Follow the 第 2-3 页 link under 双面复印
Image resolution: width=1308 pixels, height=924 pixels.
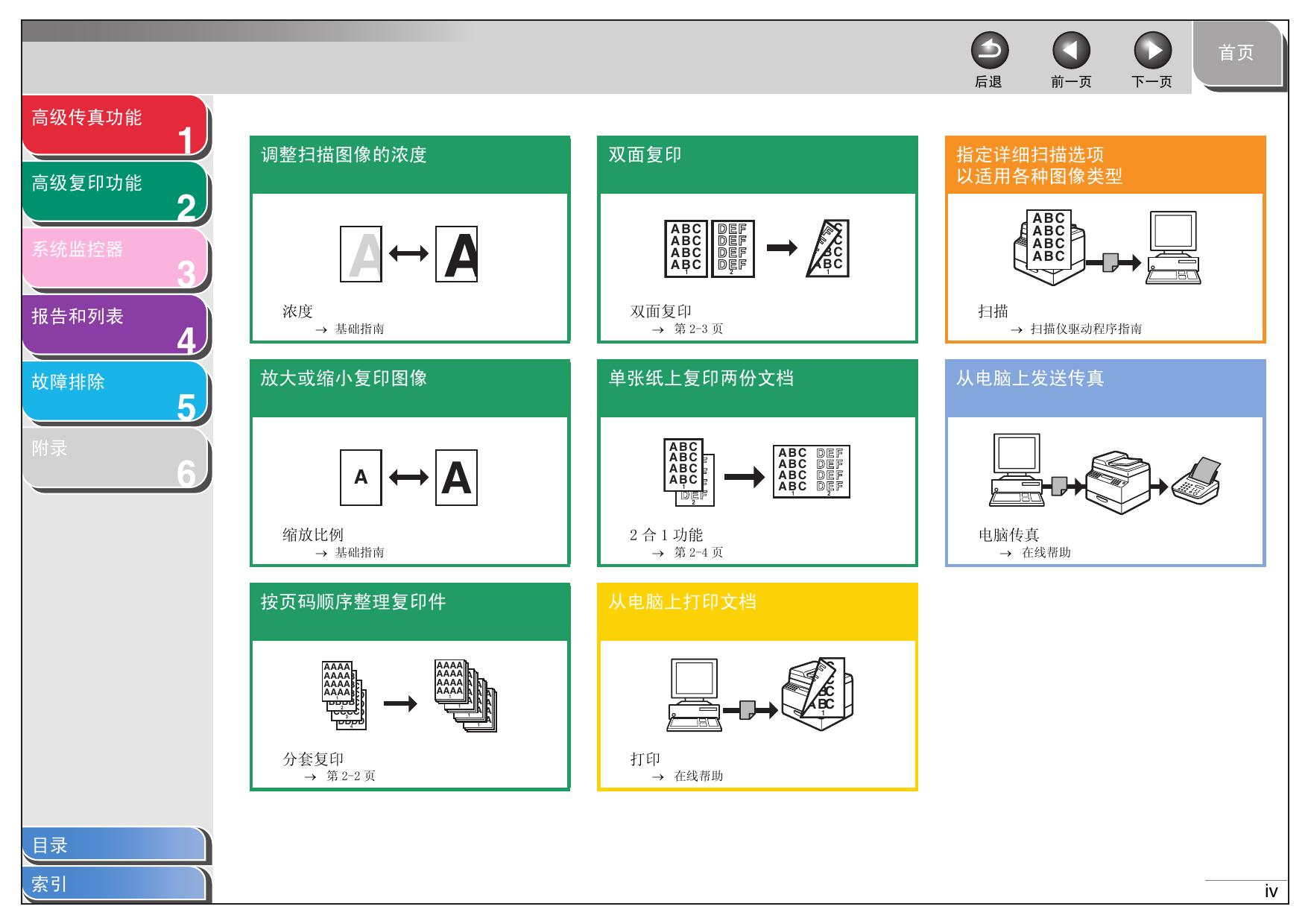click(x=698, y=329)
